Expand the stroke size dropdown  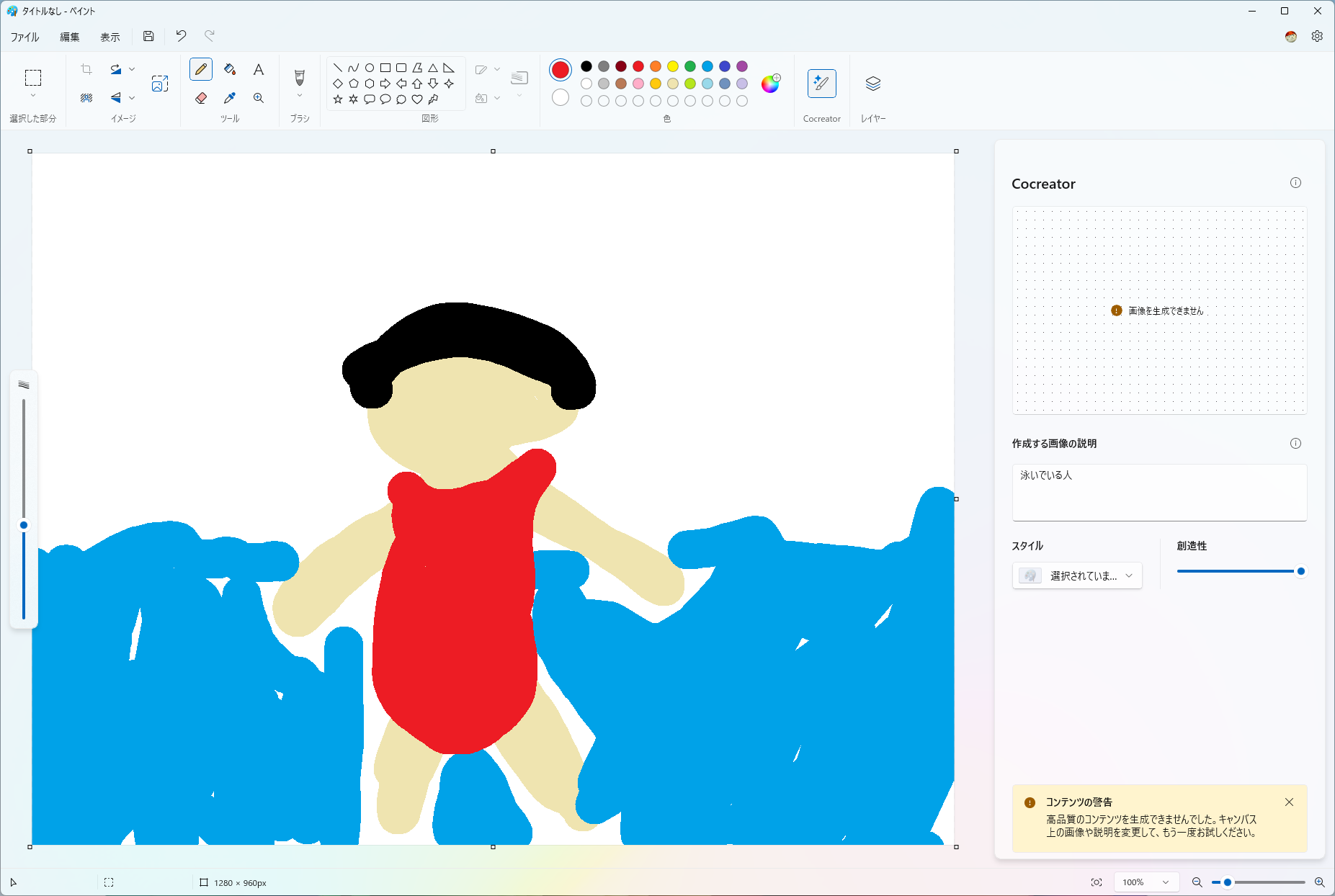click(x=519, y=96)
